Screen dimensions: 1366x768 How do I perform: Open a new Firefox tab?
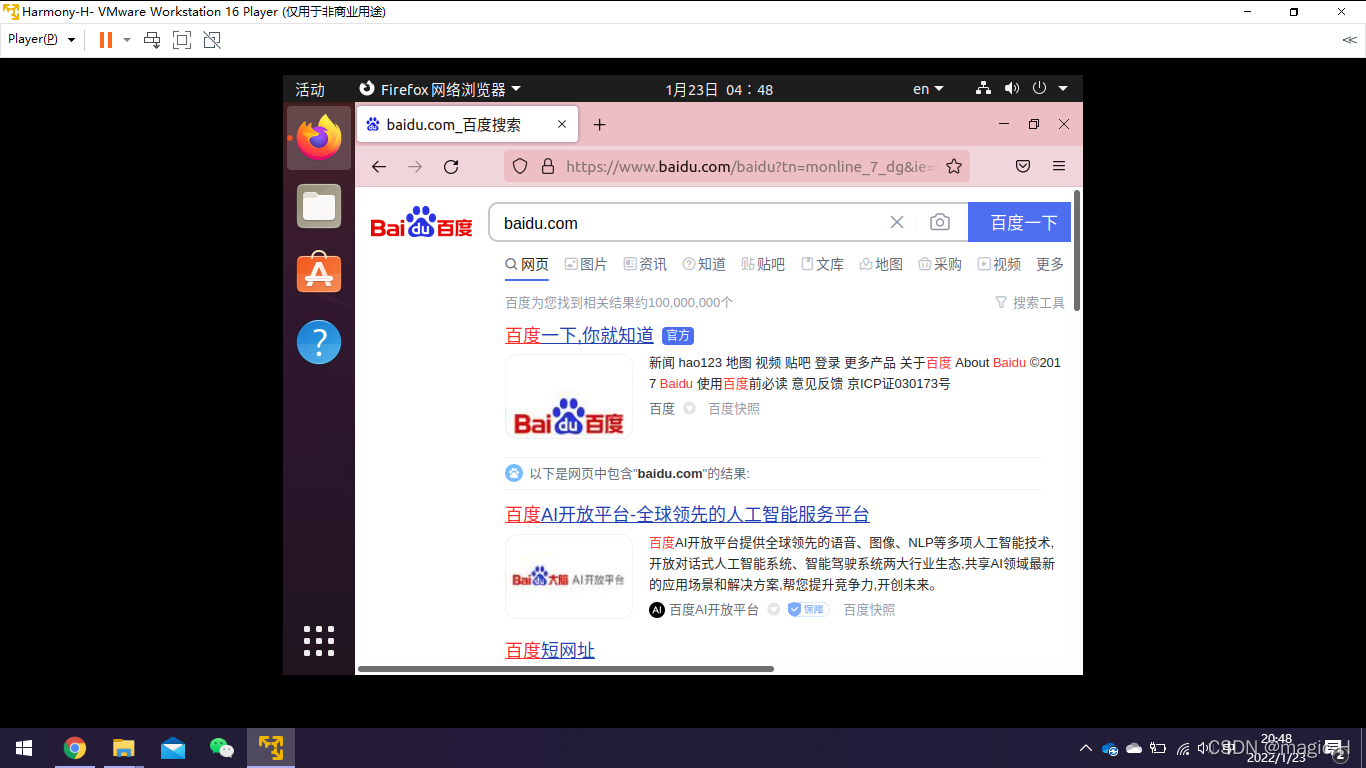[x=599, y=125]
